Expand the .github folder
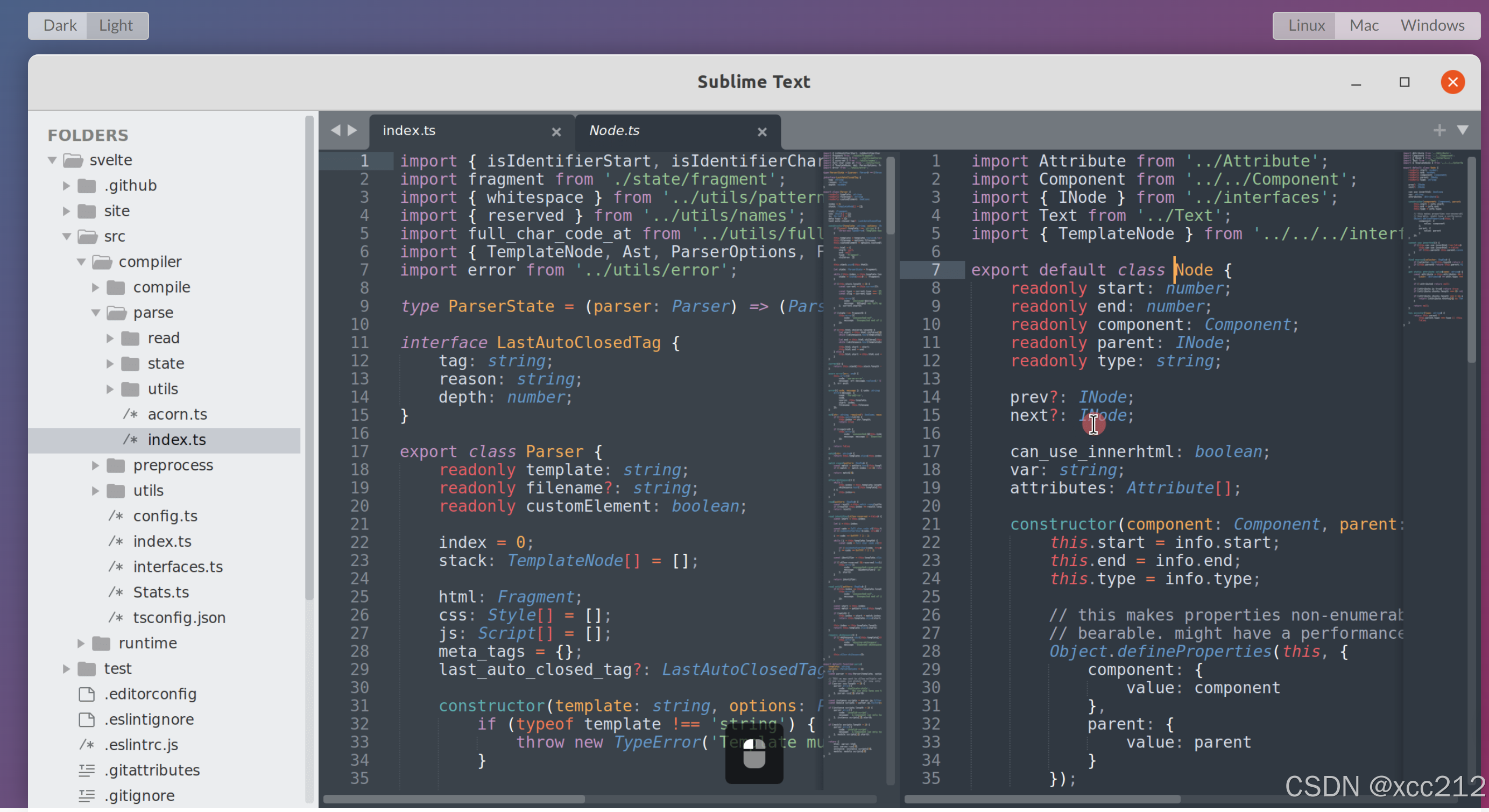The width and height of the screenshot is (1489, 812). point(66,186)
